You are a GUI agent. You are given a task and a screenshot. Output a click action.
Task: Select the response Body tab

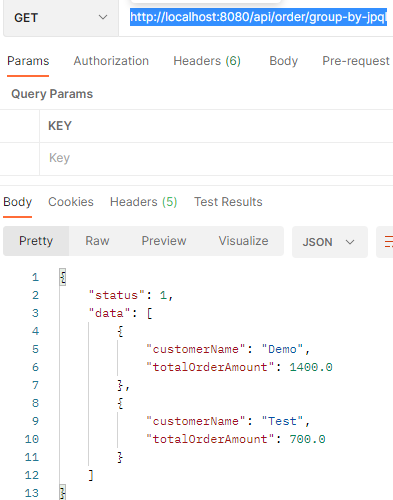pos(17,202)
